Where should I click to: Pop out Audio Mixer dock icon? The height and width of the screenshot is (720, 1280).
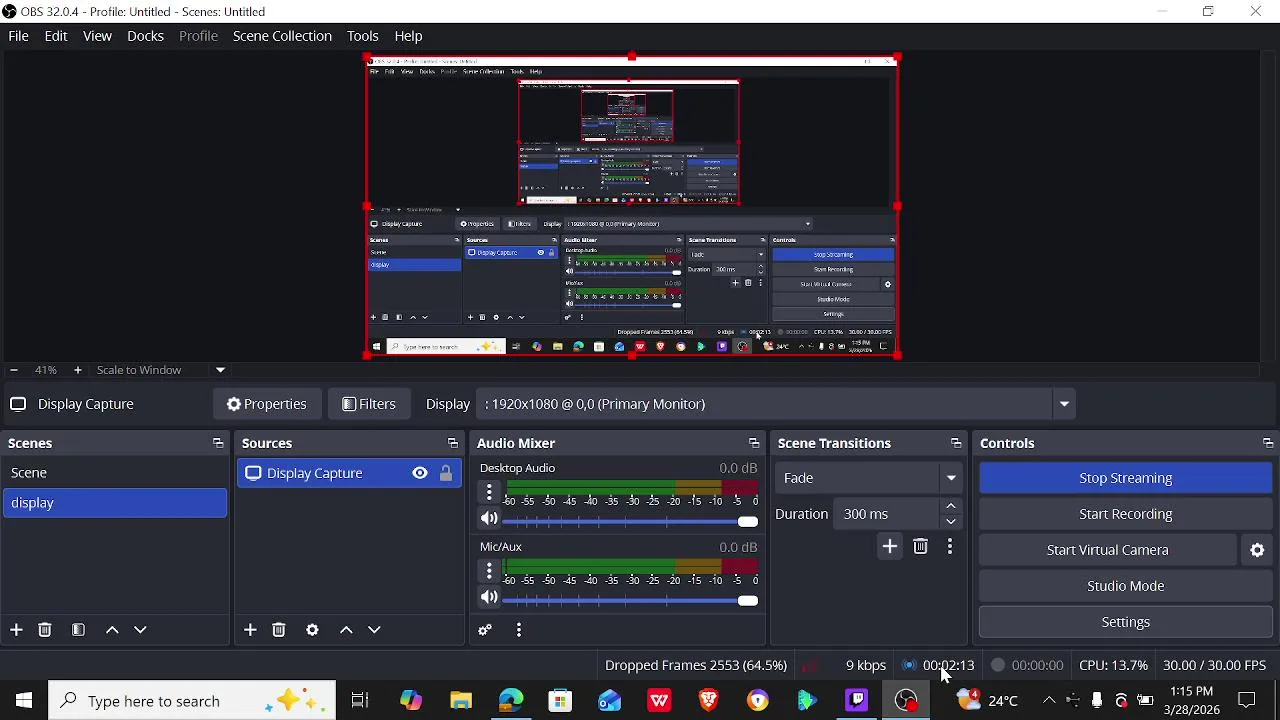754,444
